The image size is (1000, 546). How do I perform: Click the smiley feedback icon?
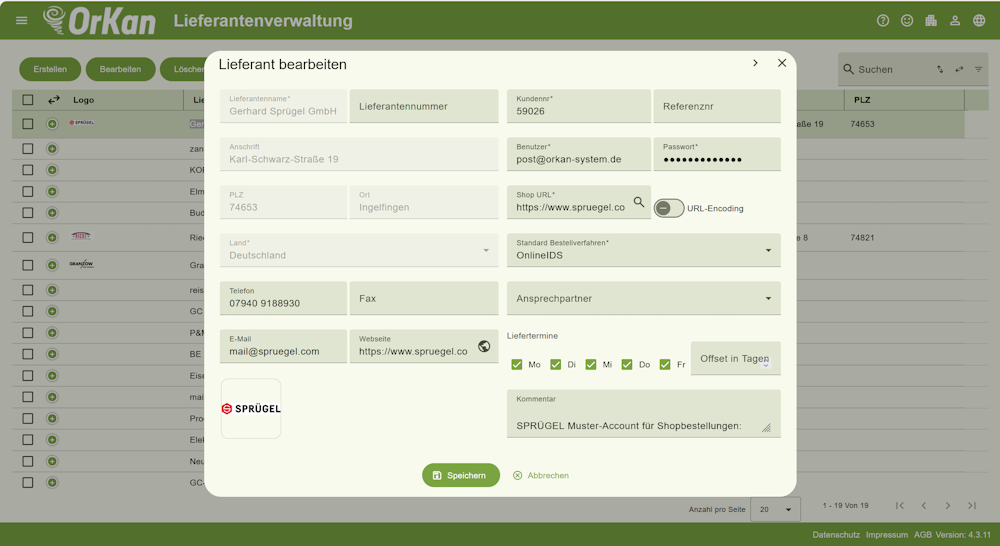(907, 20)
